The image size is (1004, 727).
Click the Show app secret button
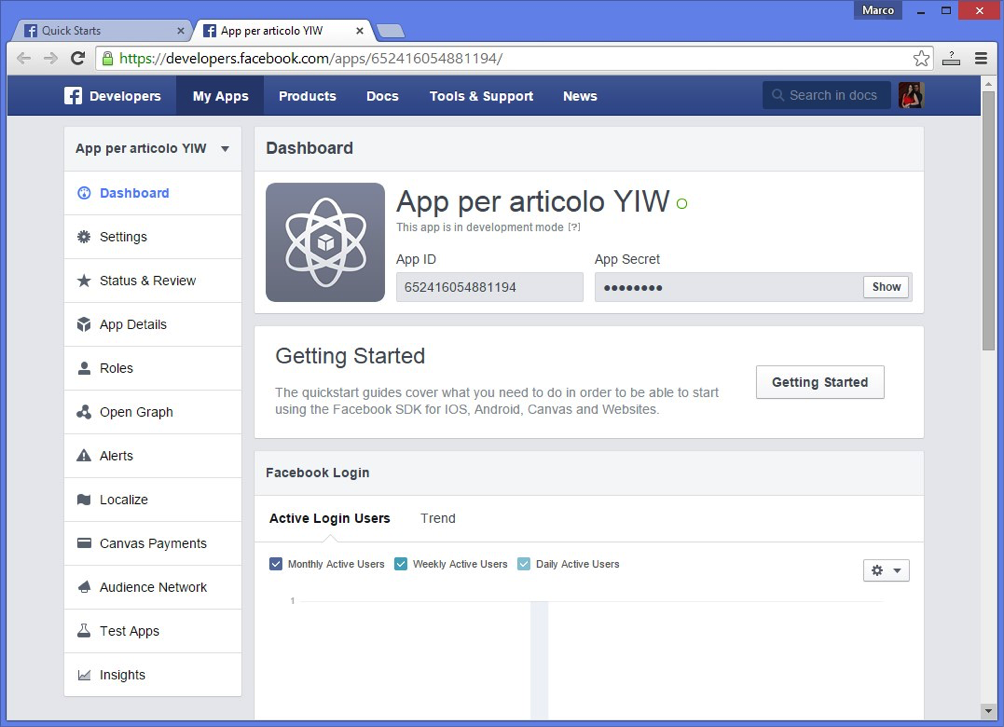pos(886,287)
